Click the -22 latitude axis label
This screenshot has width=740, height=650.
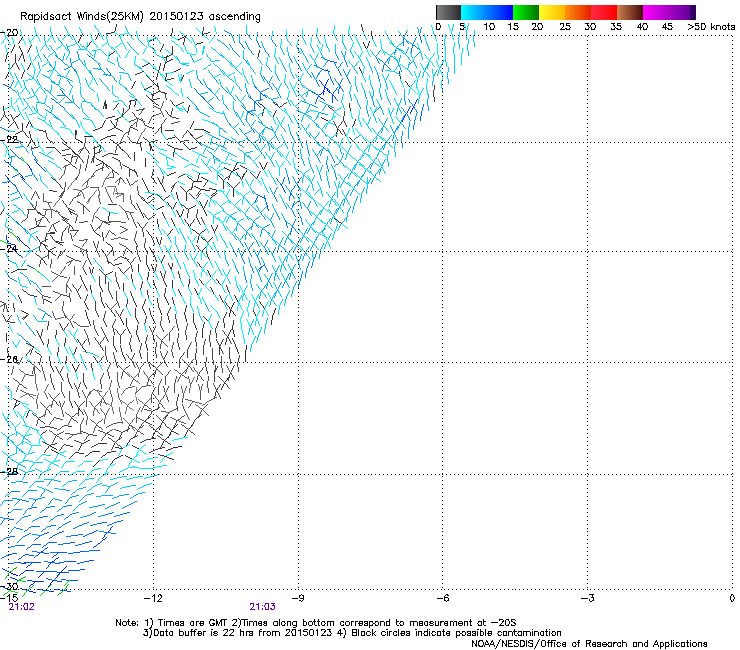click(x=9, y=139)
